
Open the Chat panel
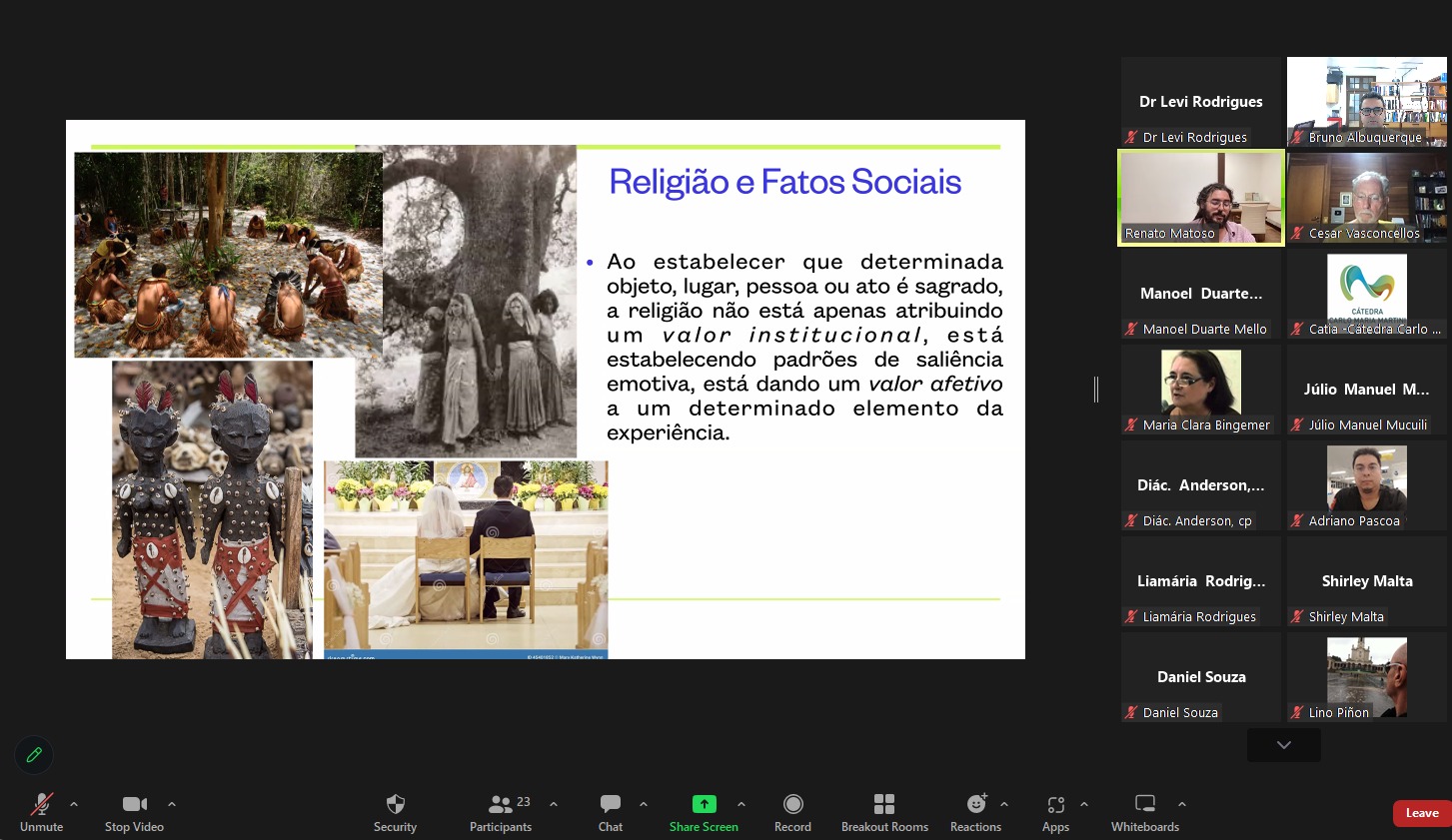[611, 812]
